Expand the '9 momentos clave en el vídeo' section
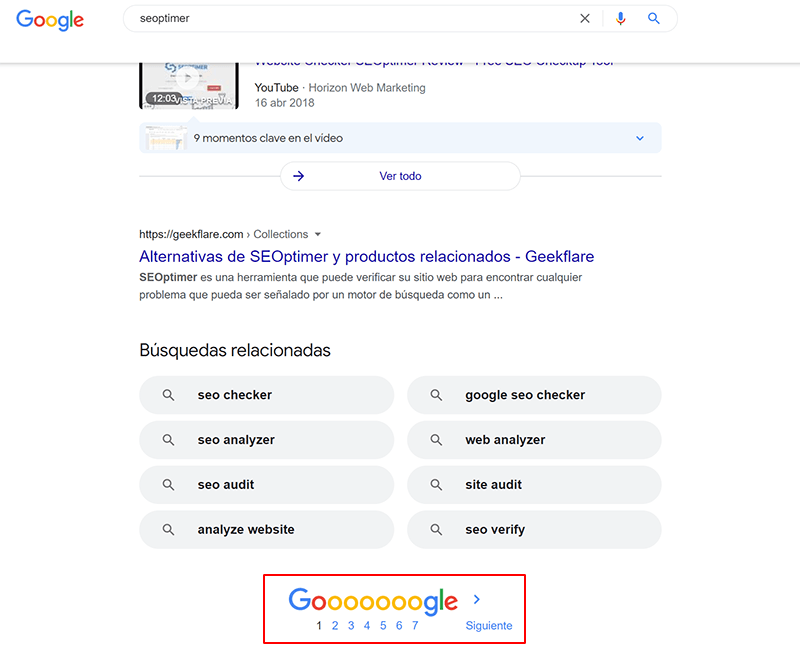800x656 pixels. [639, 138]
